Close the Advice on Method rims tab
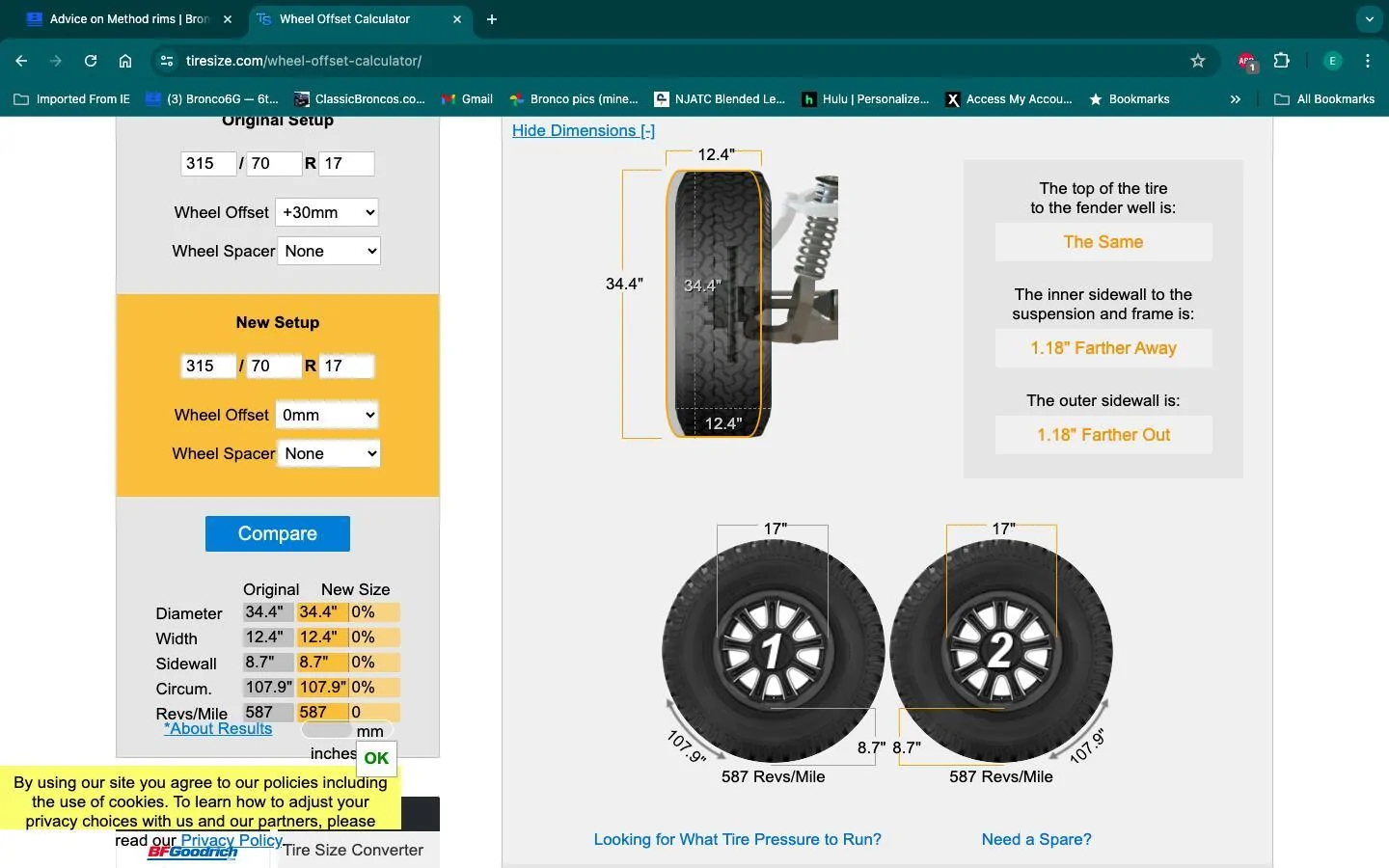1389x868 pixels. [228, 19]
